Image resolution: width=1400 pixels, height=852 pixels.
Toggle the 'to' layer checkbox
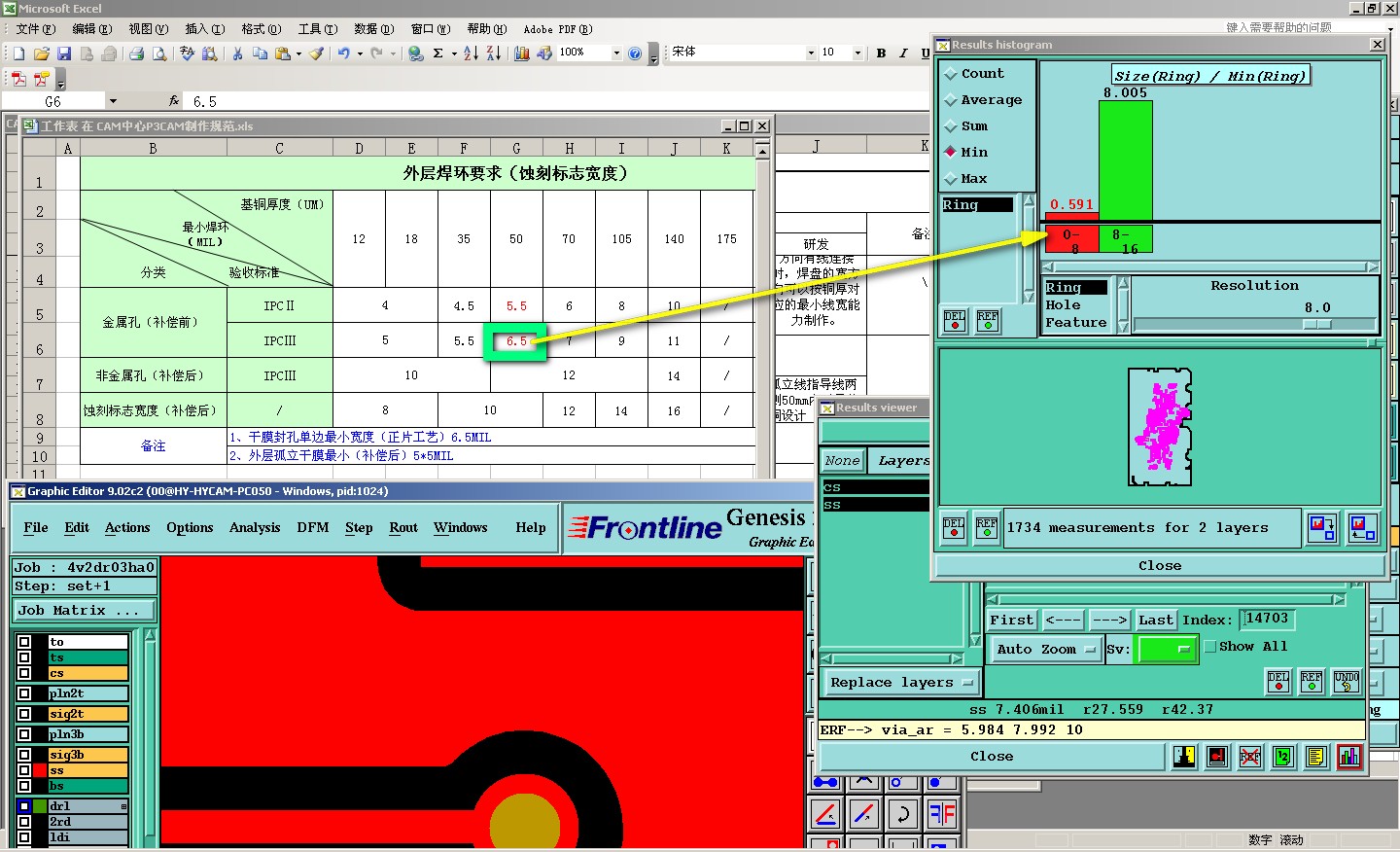coord(24,642)
